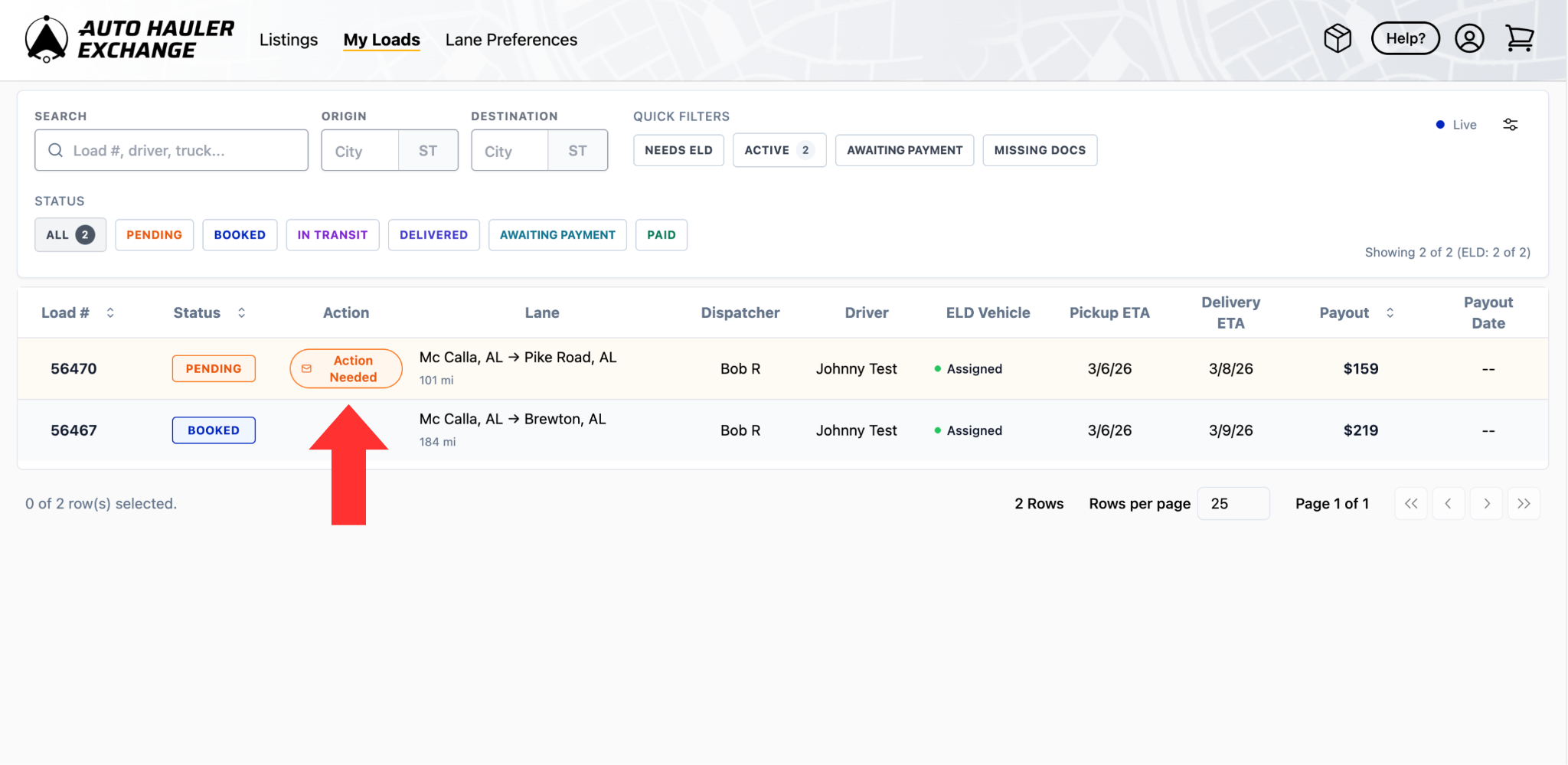Open the filter settings sliders icon
The width and height of the screenshot is (1568, 765).
[x=1510, y=125]
